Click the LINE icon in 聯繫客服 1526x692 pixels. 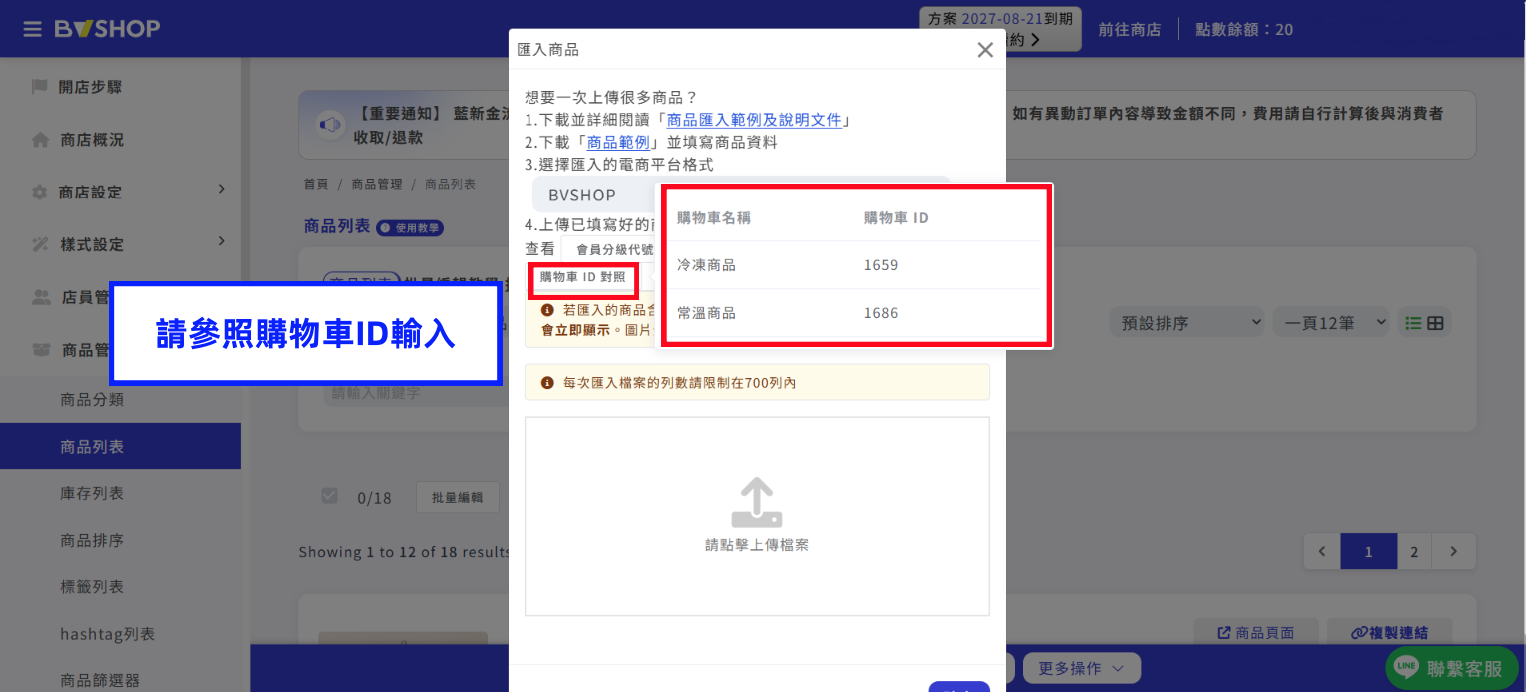coord(1406,668)
